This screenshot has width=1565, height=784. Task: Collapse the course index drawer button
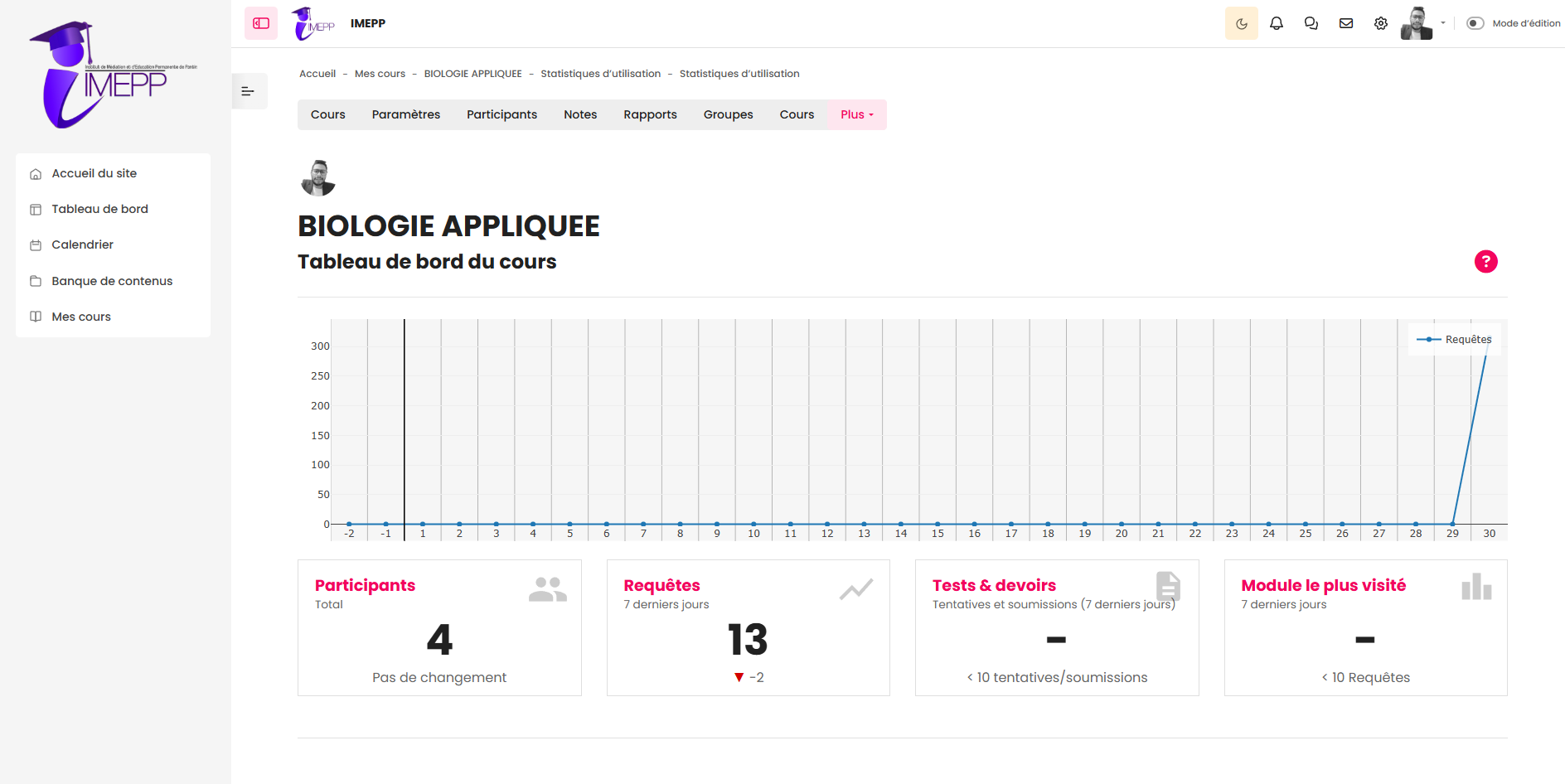pos(248,91)
